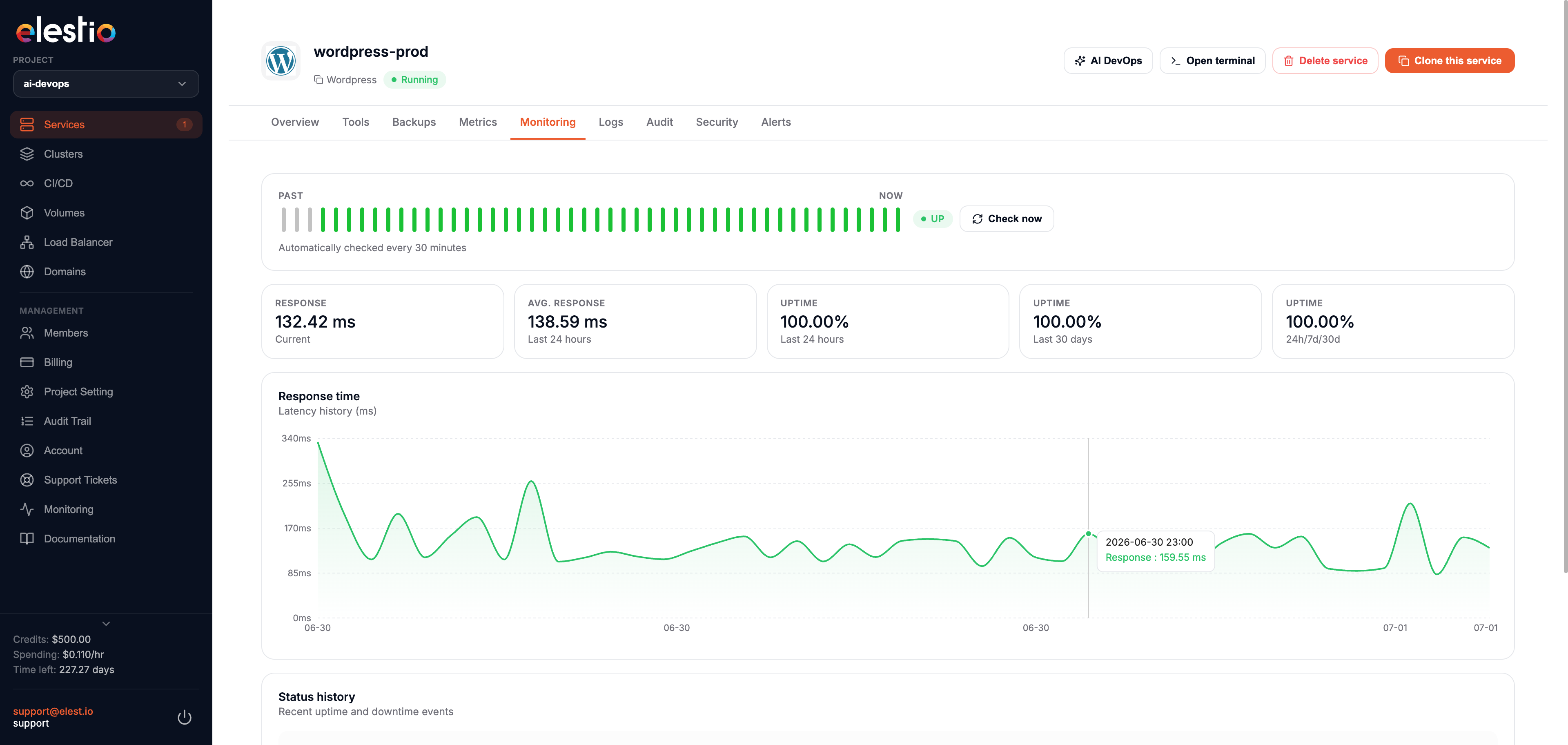1568x745 pixels.
Task: Click Open terminal button
Action: click(1212, 61)
